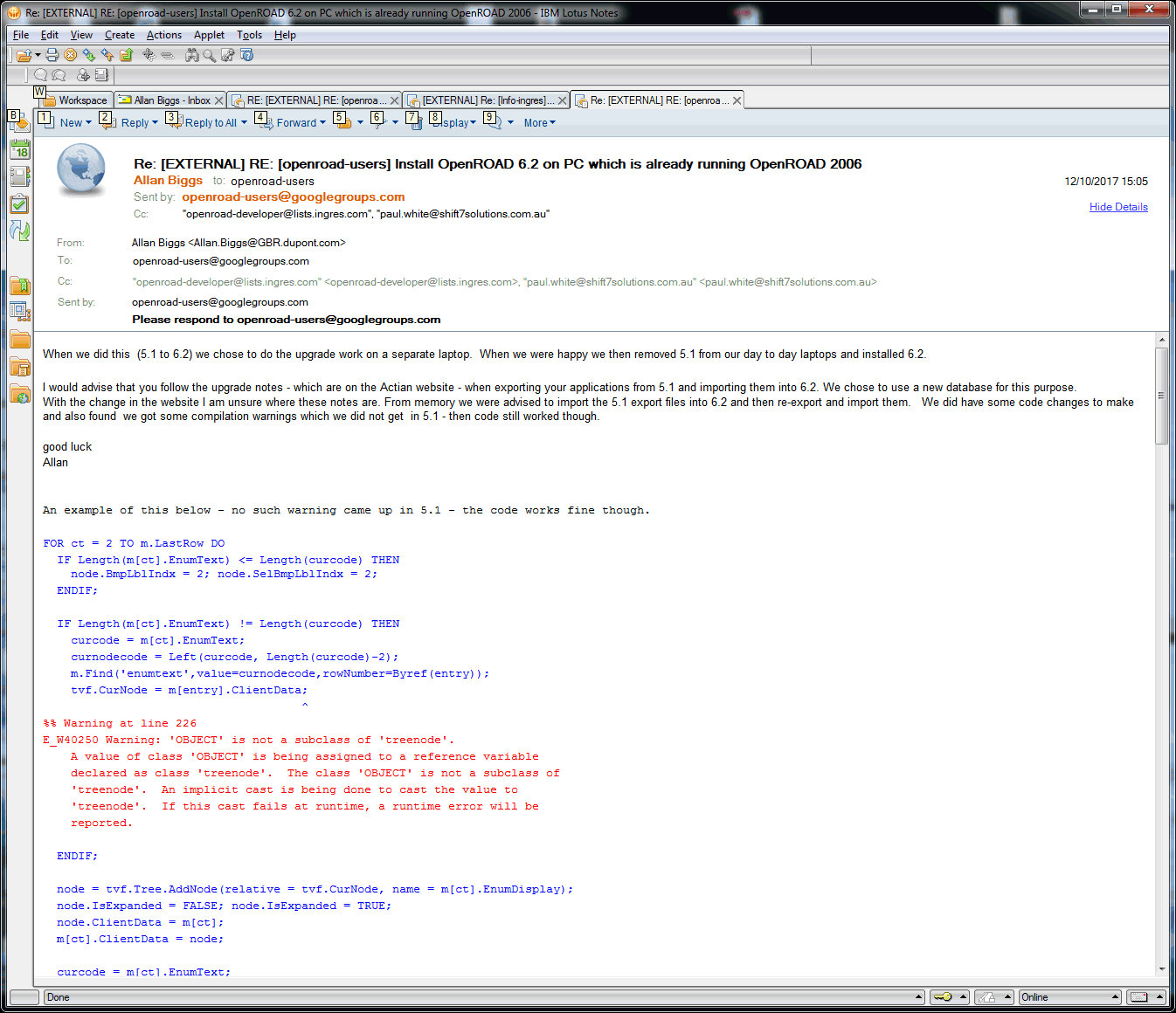Screen dimensions: 1176x1013
Task: Close the Allan Biggs - Inbox tab
Action: 219,100
